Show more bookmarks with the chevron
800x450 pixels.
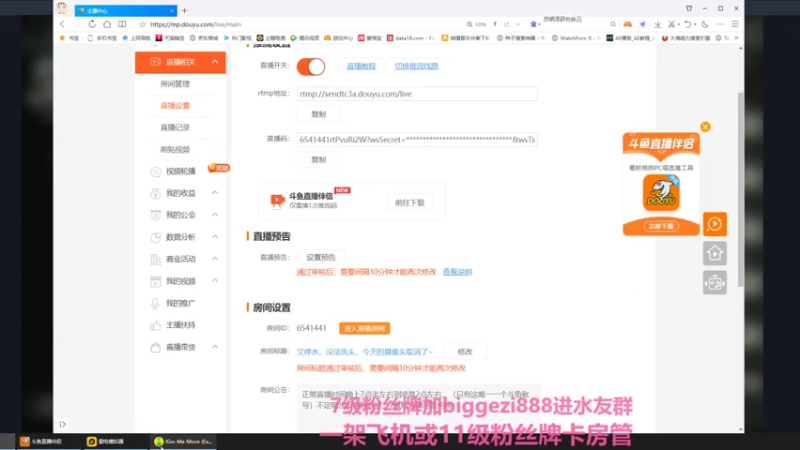pyautogui.click(x=736, y=38)
